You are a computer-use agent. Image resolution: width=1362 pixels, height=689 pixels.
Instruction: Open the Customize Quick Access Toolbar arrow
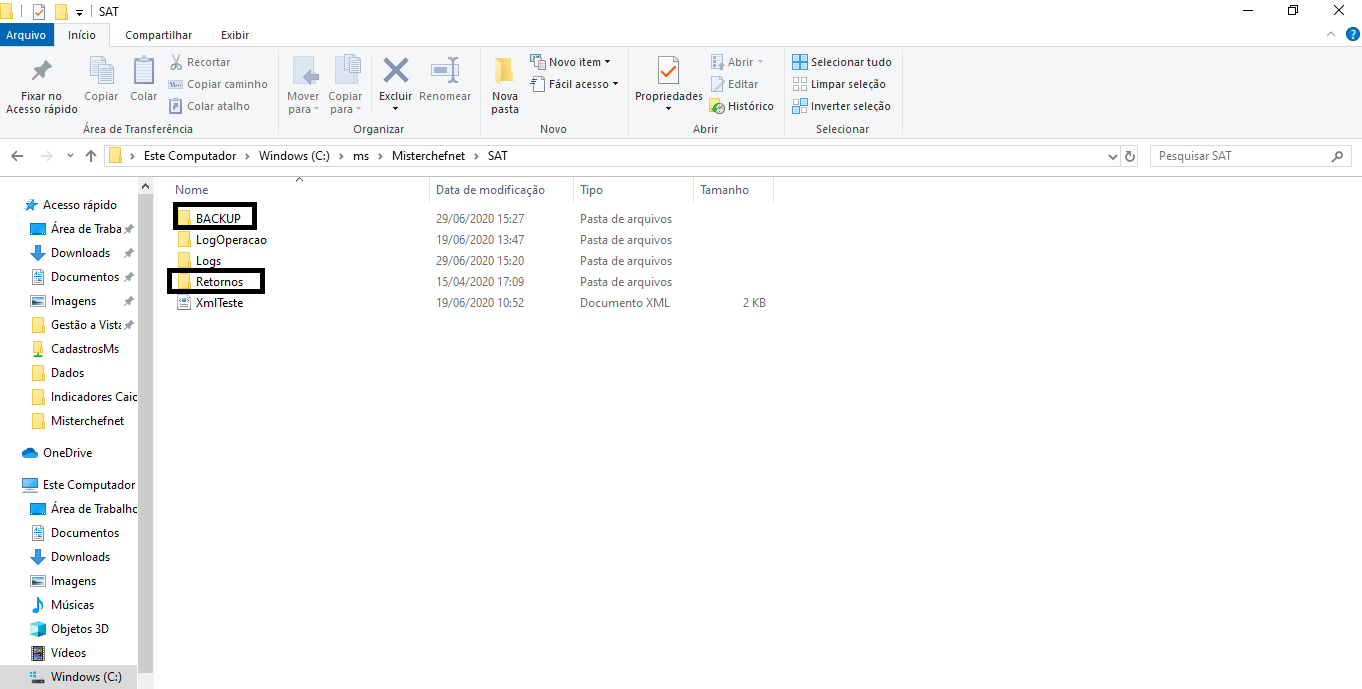pos(79,11)
